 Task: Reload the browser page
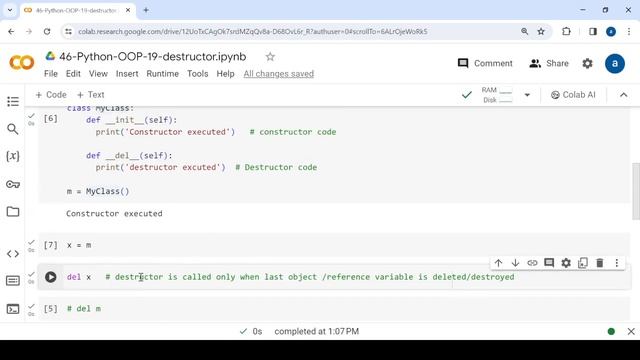(x=47, y=31)
